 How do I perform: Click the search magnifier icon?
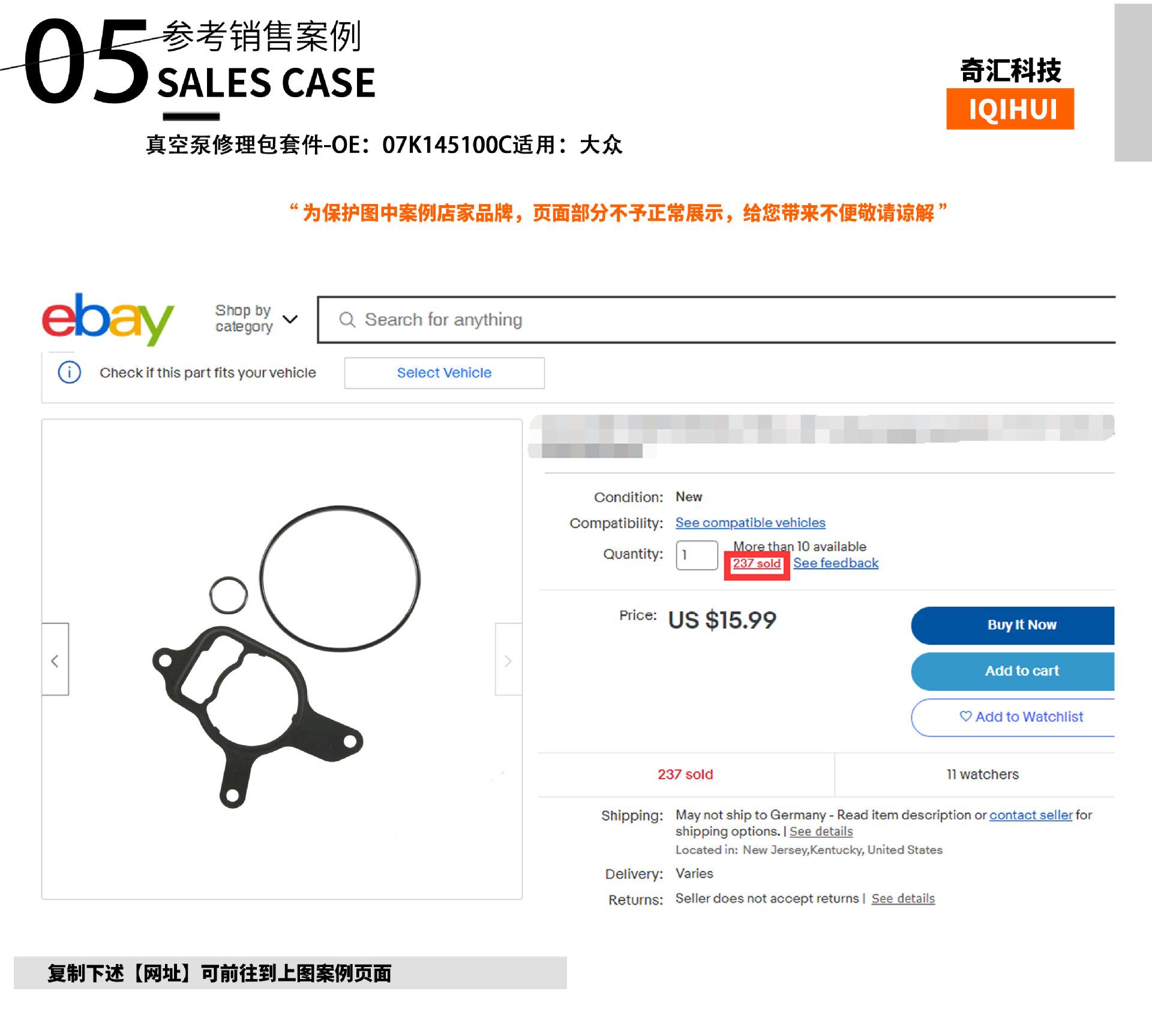point(347,320)
